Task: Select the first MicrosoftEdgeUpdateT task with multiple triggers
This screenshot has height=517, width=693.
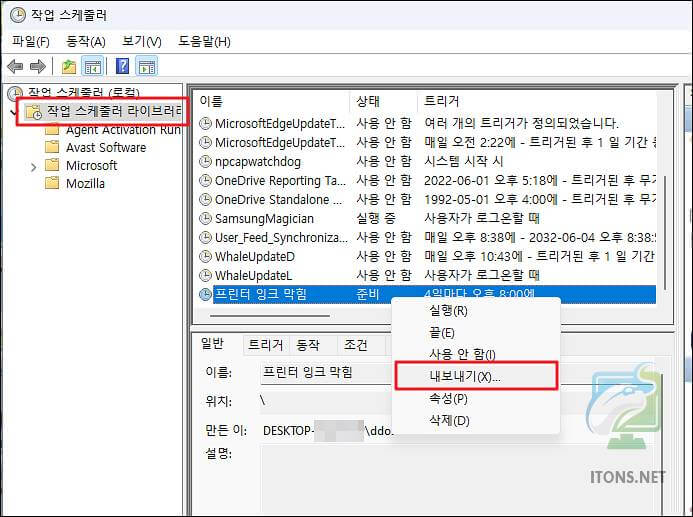Action: pos(427,123)
